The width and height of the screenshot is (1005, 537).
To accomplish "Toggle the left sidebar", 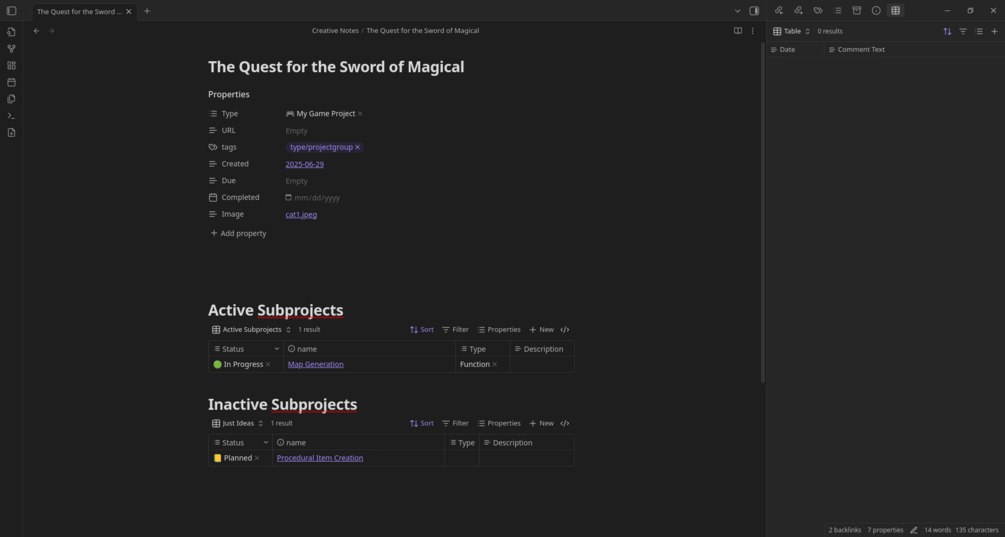I will (x=11, y=11).
